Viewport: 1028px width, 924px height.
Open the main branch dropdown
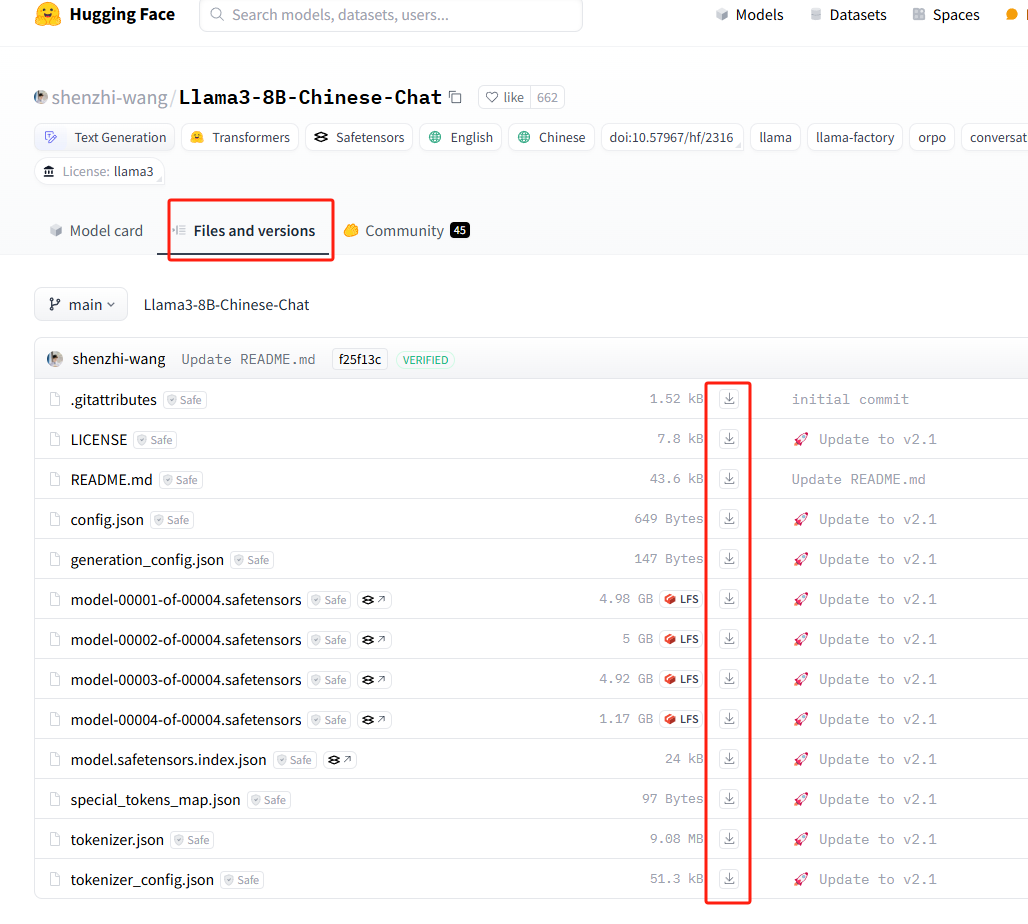click(81, 305)
